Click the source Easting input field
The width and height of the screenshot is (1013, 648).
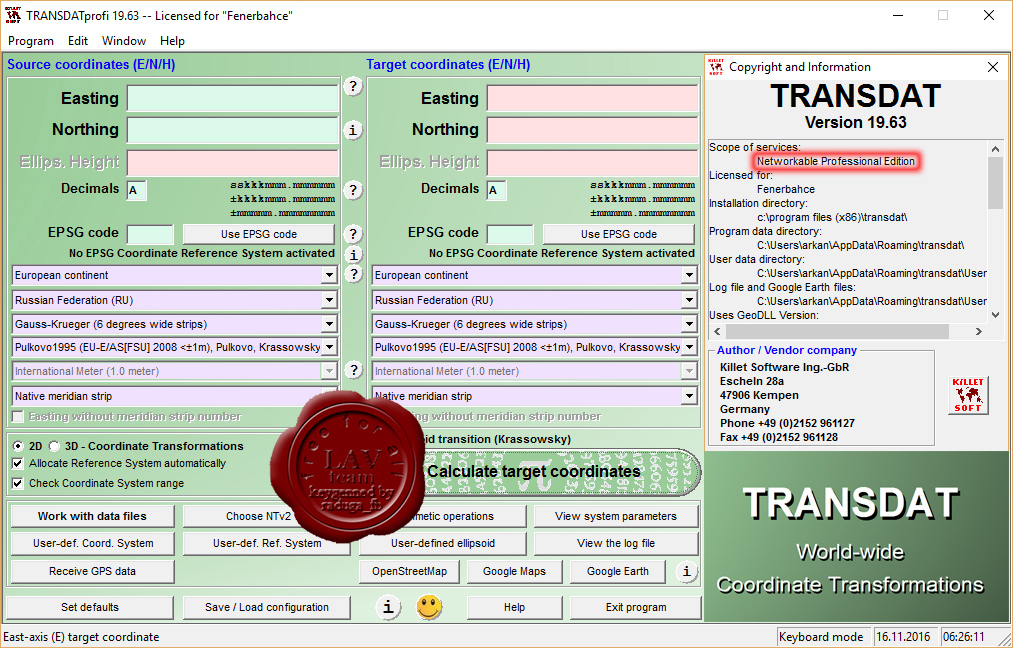point(233,99)
